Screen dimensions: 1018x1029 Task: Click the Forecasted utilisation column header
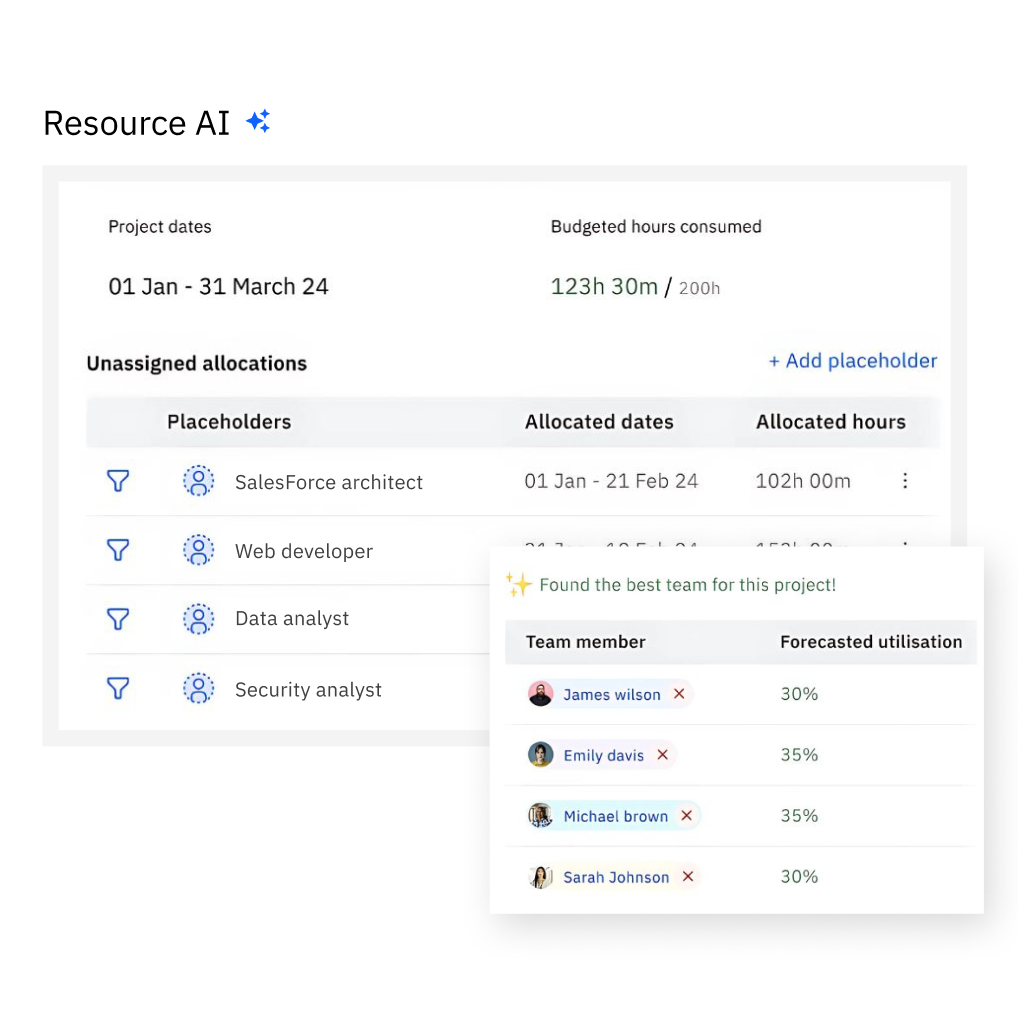click(x=871, y=642)
